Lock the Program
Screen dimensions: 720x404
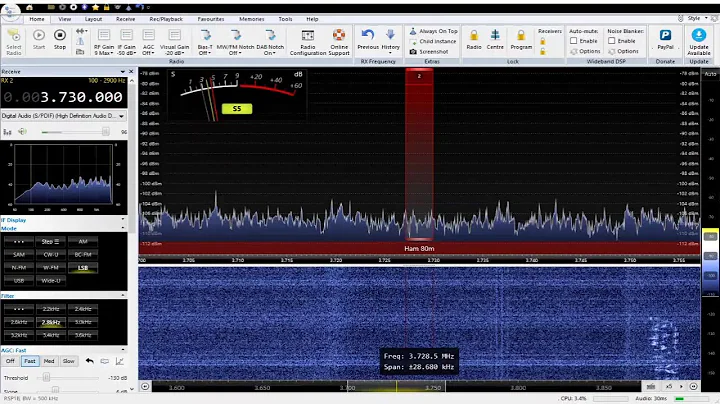[521, 39]
